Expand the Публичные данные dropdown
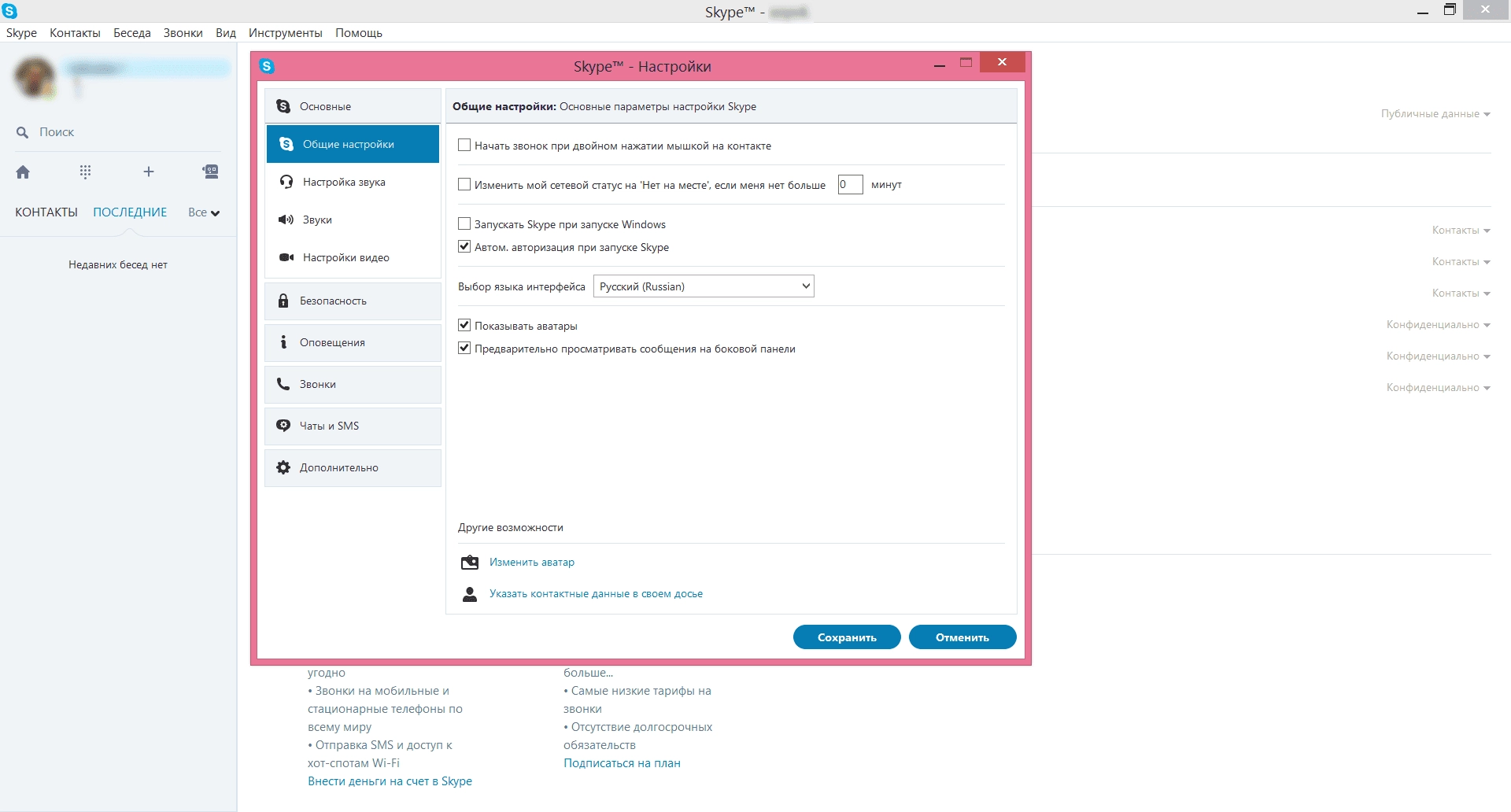The width and height of the screenshot is (1511, 812). [x=1435, y=114]
